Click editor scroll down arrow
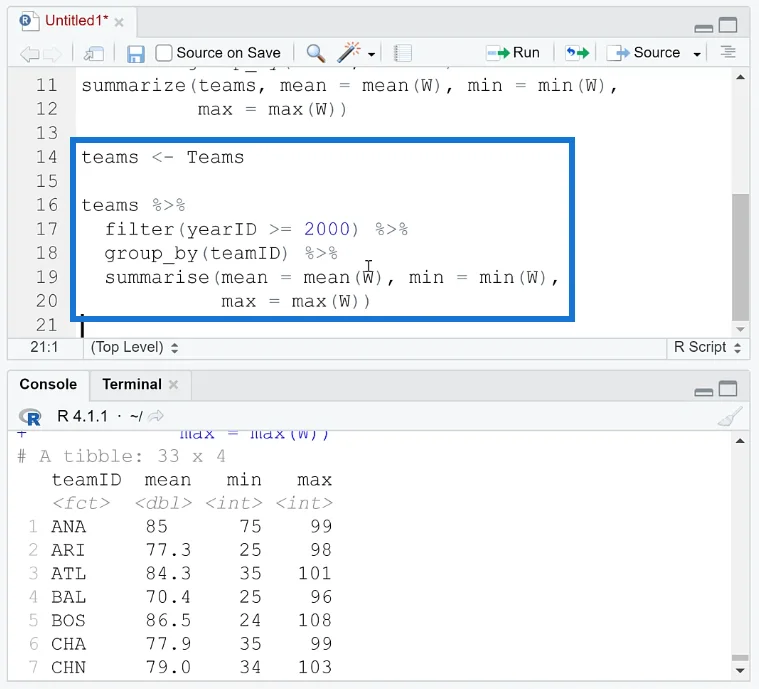The width and height of the screenshot is (759, 689). (x=740, y=329)
